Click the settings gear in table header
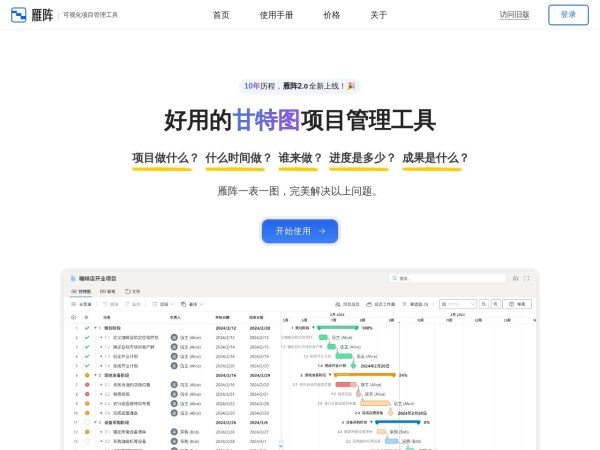The height and width of the screenshot is (450, 600). 73,317
